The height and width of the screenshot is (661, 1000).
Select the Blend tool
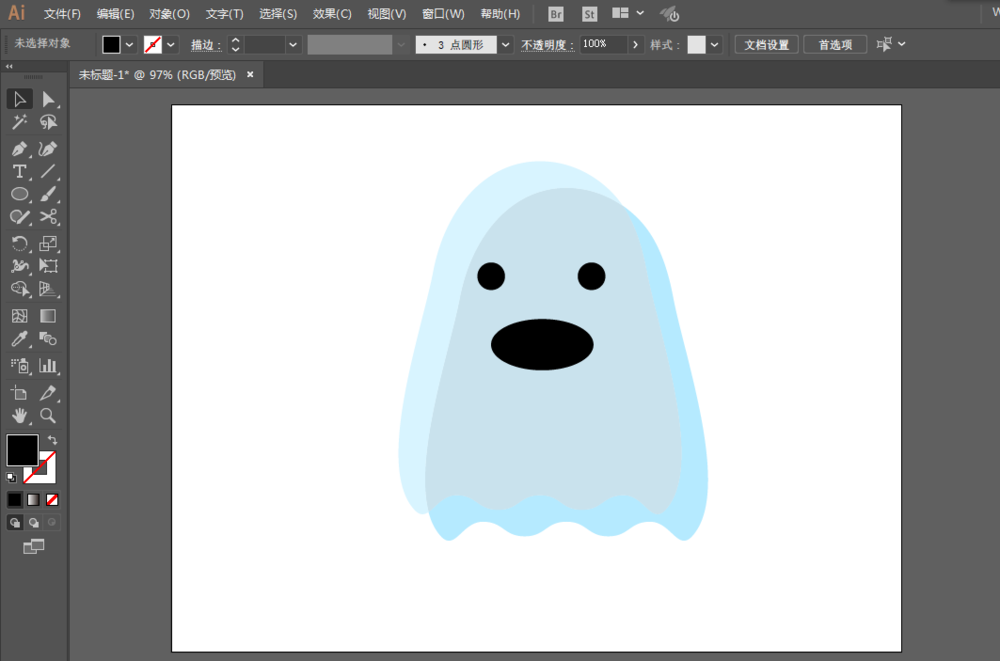coord(48,339)
